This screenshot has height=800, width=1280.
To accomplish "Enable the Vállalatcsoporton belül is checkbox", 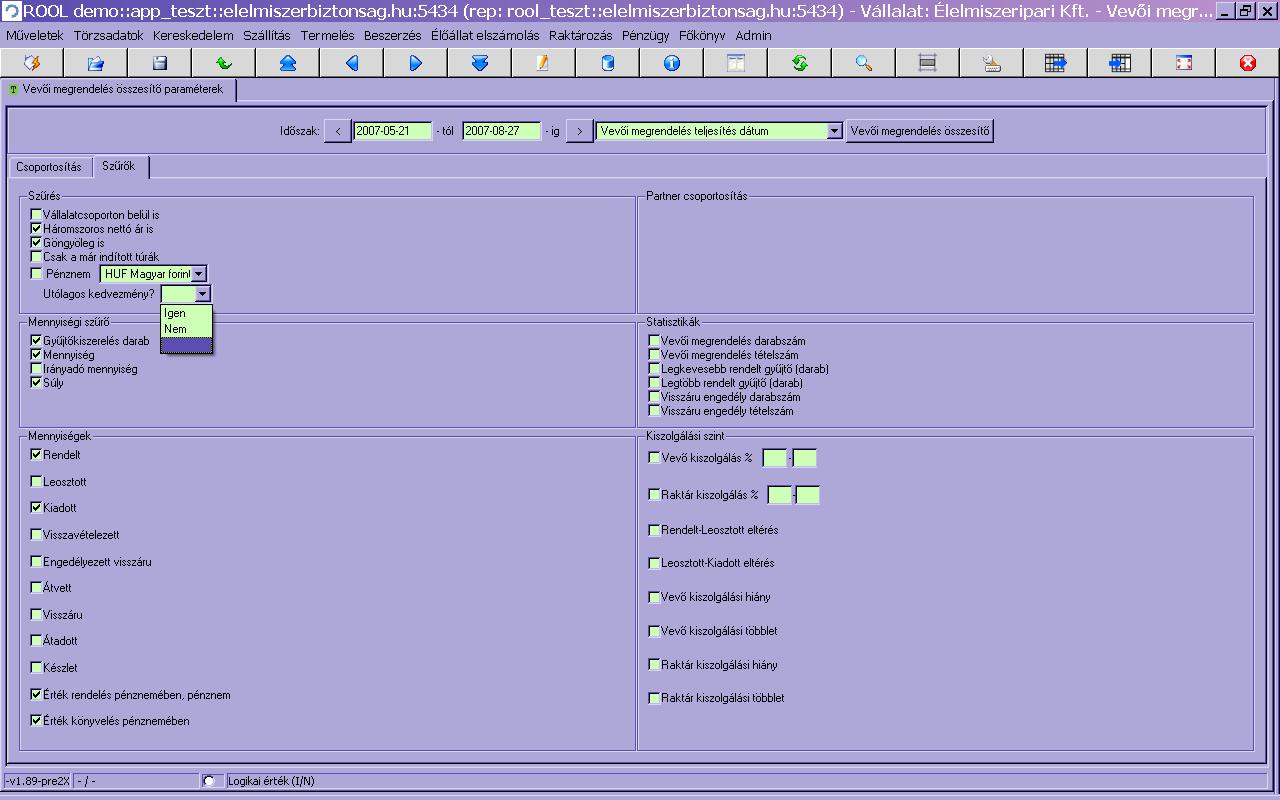I will tap(37, 215).
